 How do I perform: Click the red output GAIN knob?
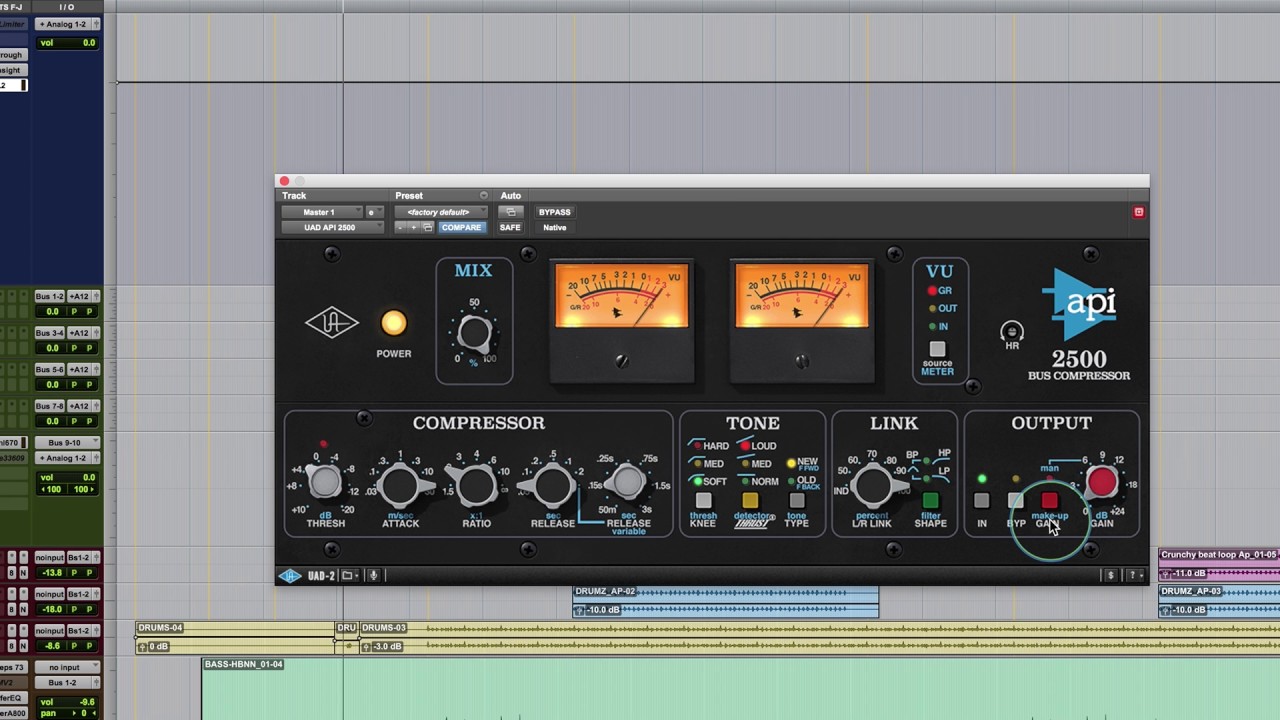tap(1102, 483)
